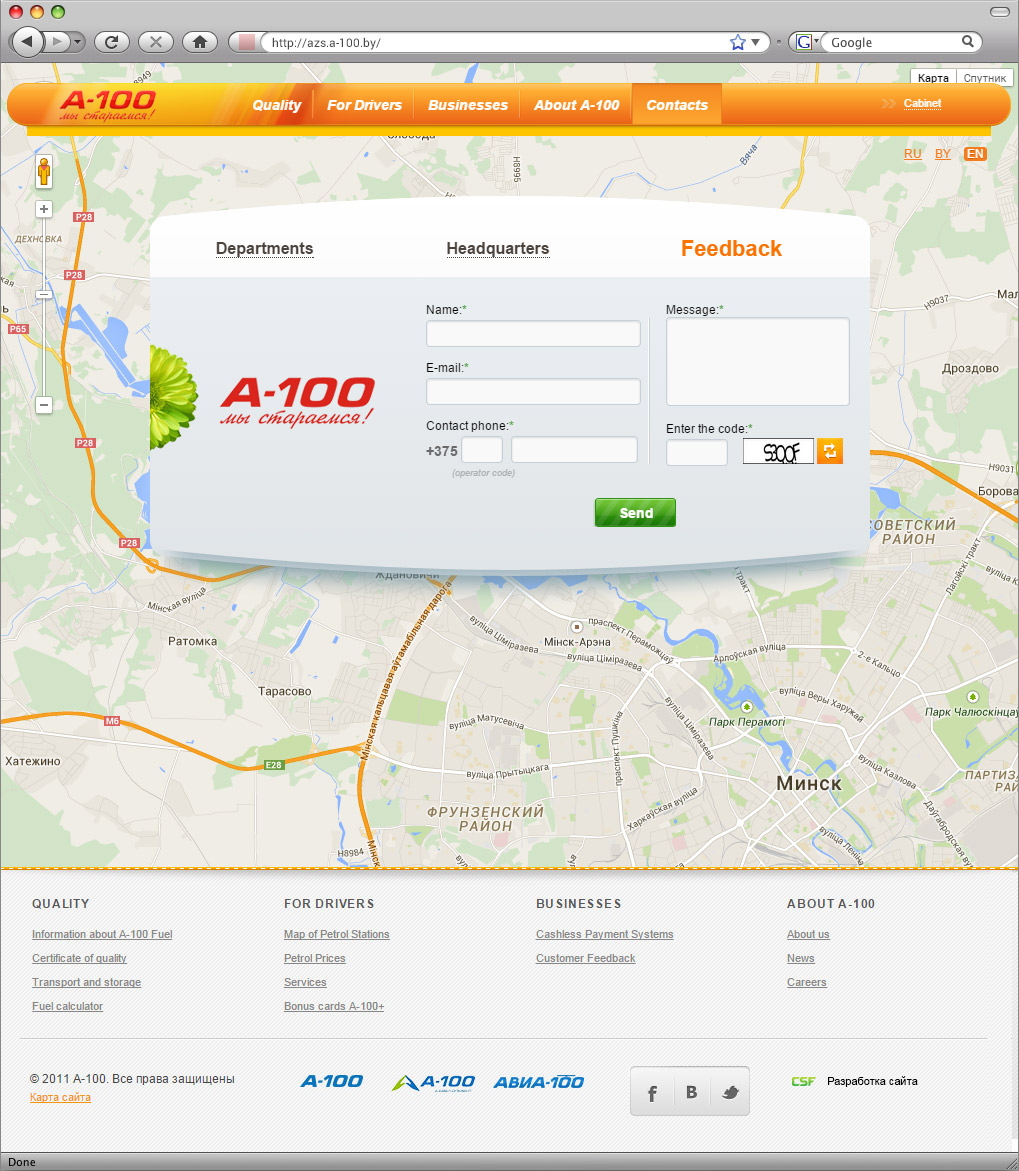Image resolution: width=1019 pixels, height=1171 pixels.
Task: Reload the page with the refresh button
Action: coord(111,42)
